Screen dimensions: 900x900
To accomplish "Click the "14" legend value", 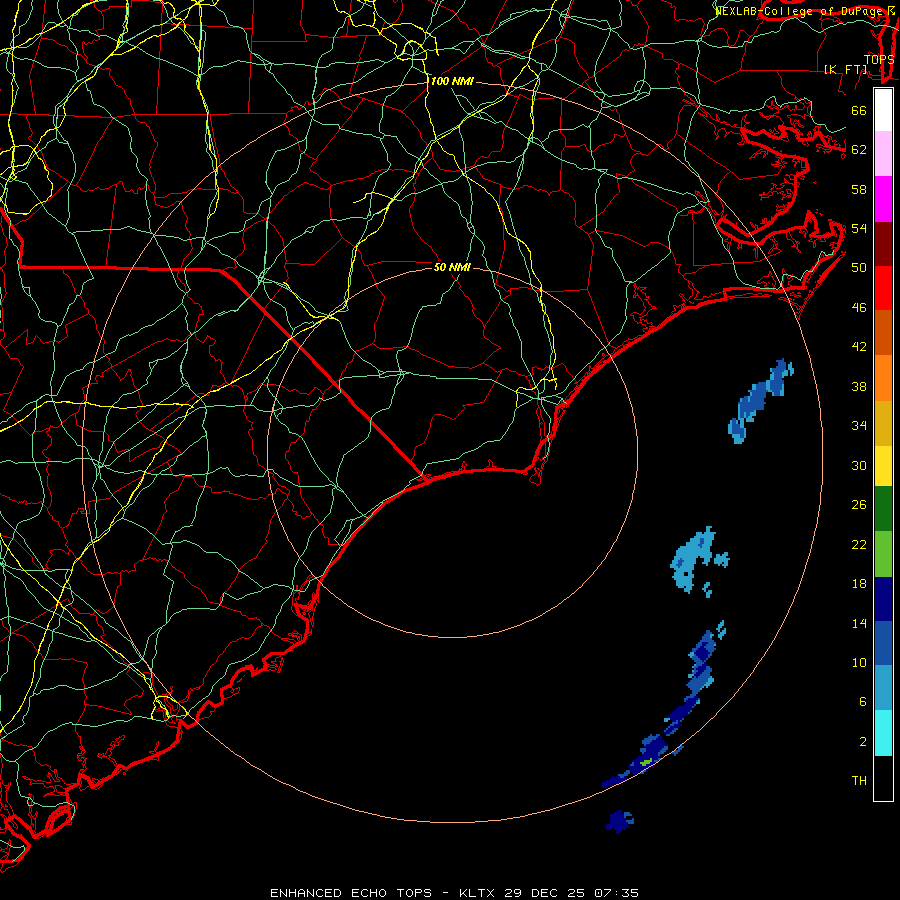I will [x=859, y=624].
